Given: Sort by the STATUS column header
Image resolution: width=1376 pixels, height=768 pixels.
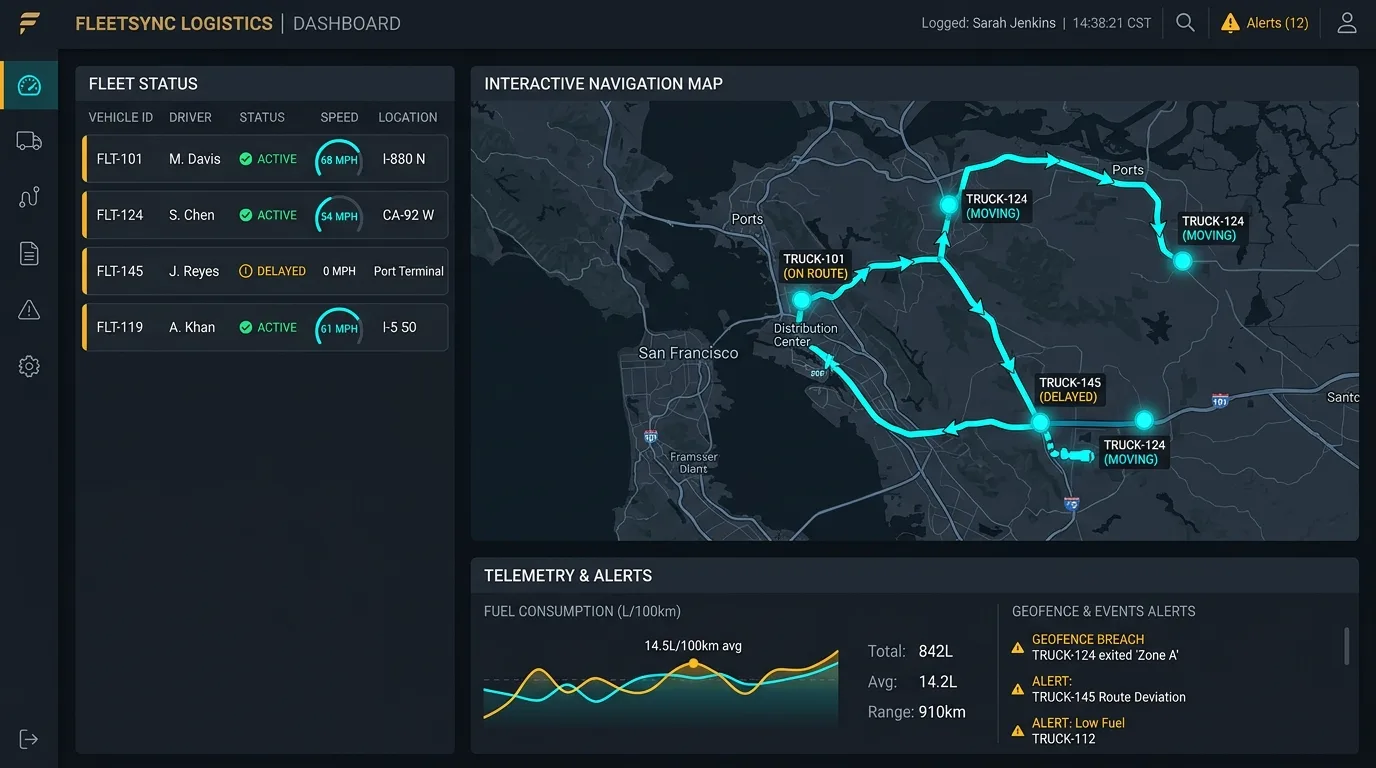Looking at the screenshot, I should [x=262, y=117].
